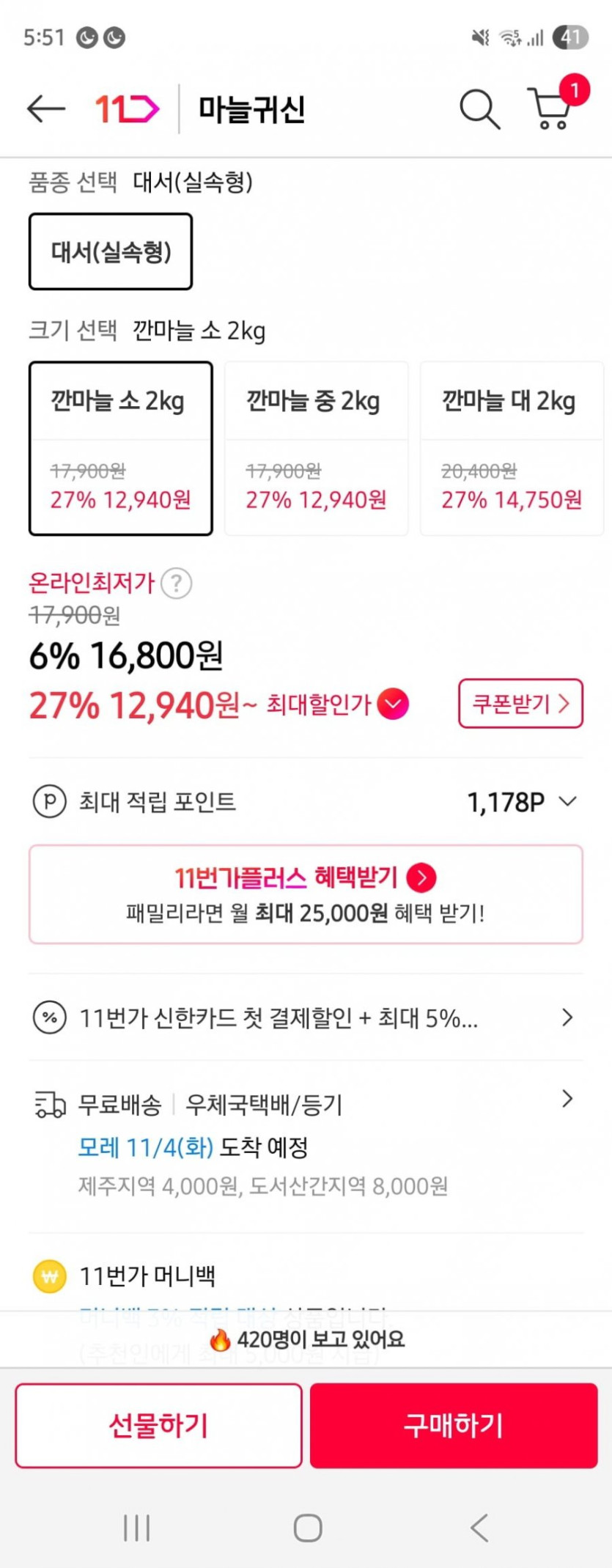Choose the 깐마늘 대 2kg size option

(512, 448)
